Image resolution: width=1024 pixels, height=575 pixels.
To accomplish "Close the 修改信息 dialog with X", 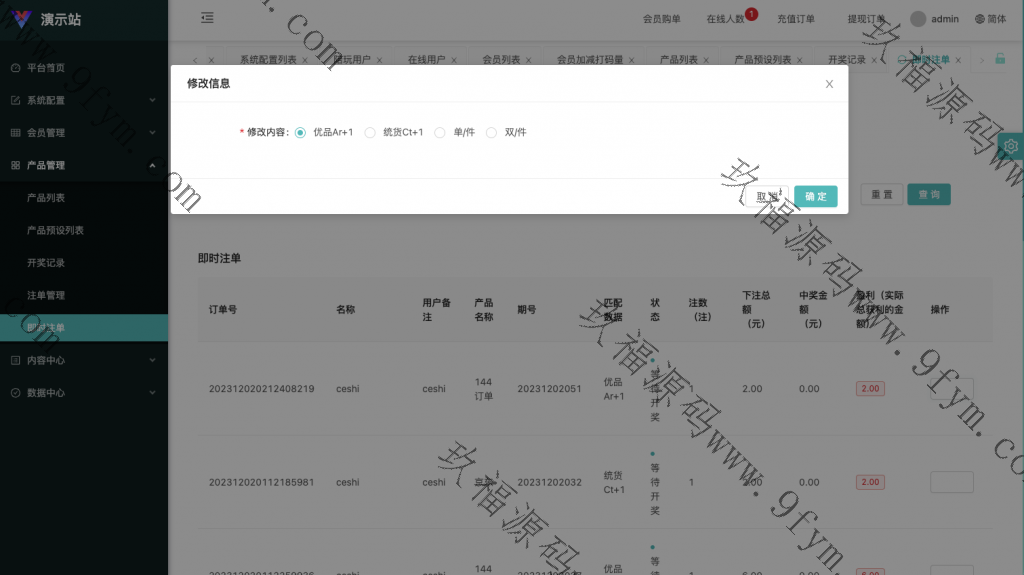I will 829,84.
